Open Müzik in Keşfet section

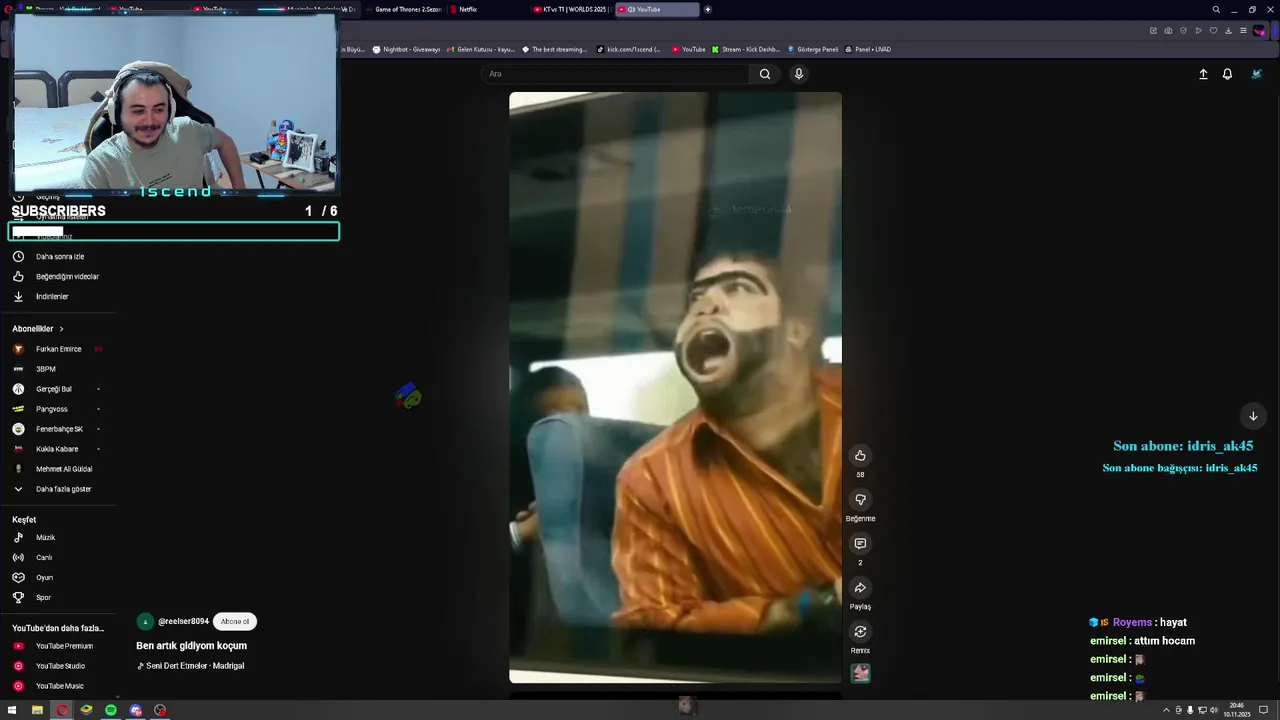45,538
